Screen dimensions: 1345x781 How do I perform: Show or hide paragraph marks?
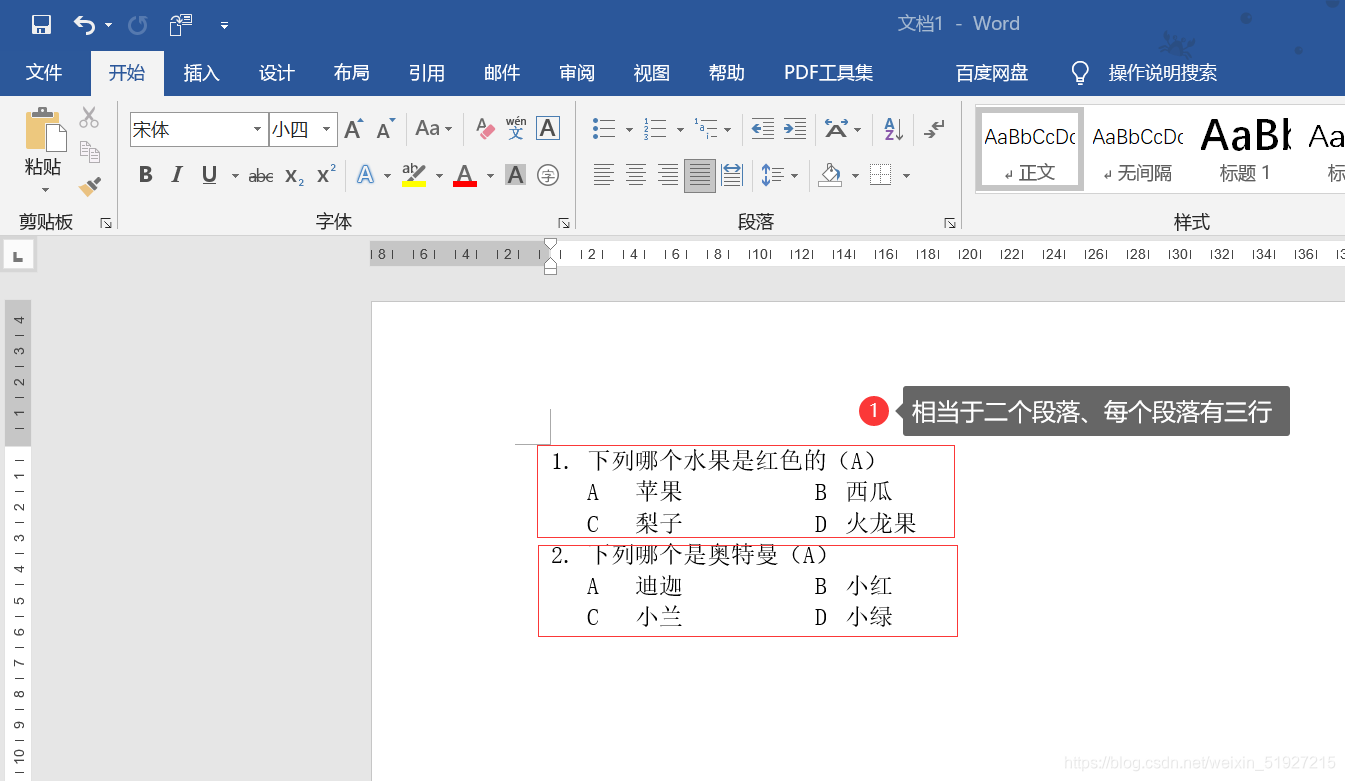click(x=934, y=129)
